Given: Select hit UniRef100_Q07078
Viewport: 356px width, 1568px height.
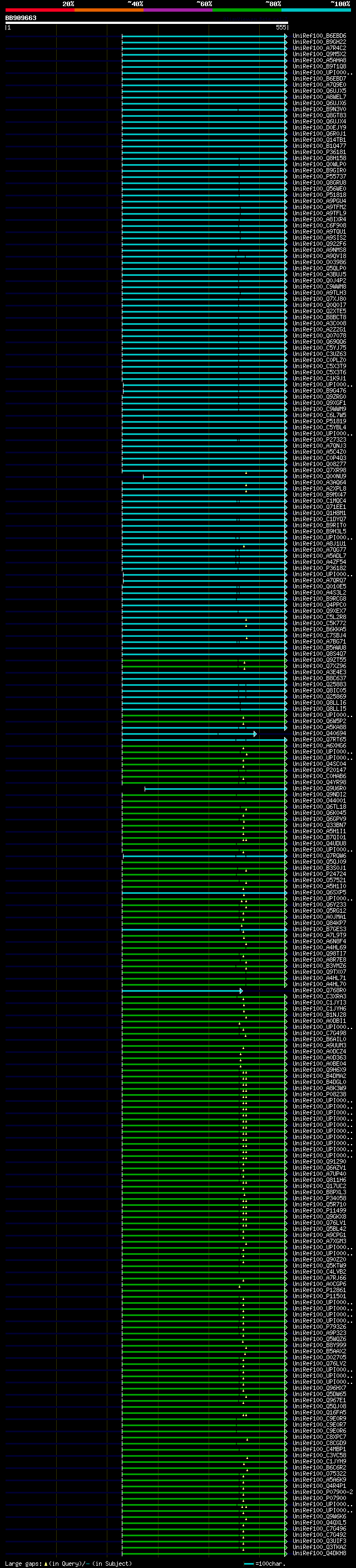Looking at the screenshot, I should [x=319, y=335].
